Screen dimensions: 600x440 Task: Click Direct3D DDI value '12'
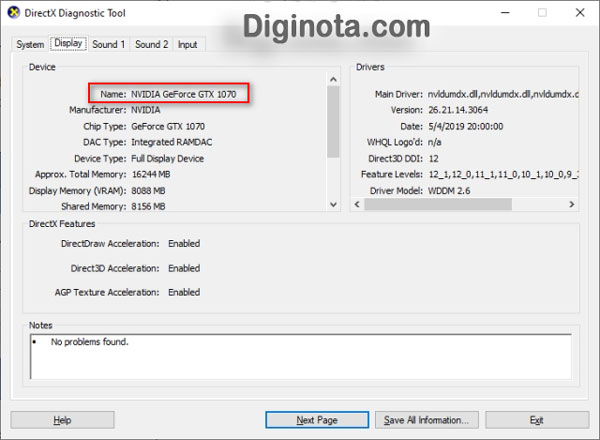(434, 158)
